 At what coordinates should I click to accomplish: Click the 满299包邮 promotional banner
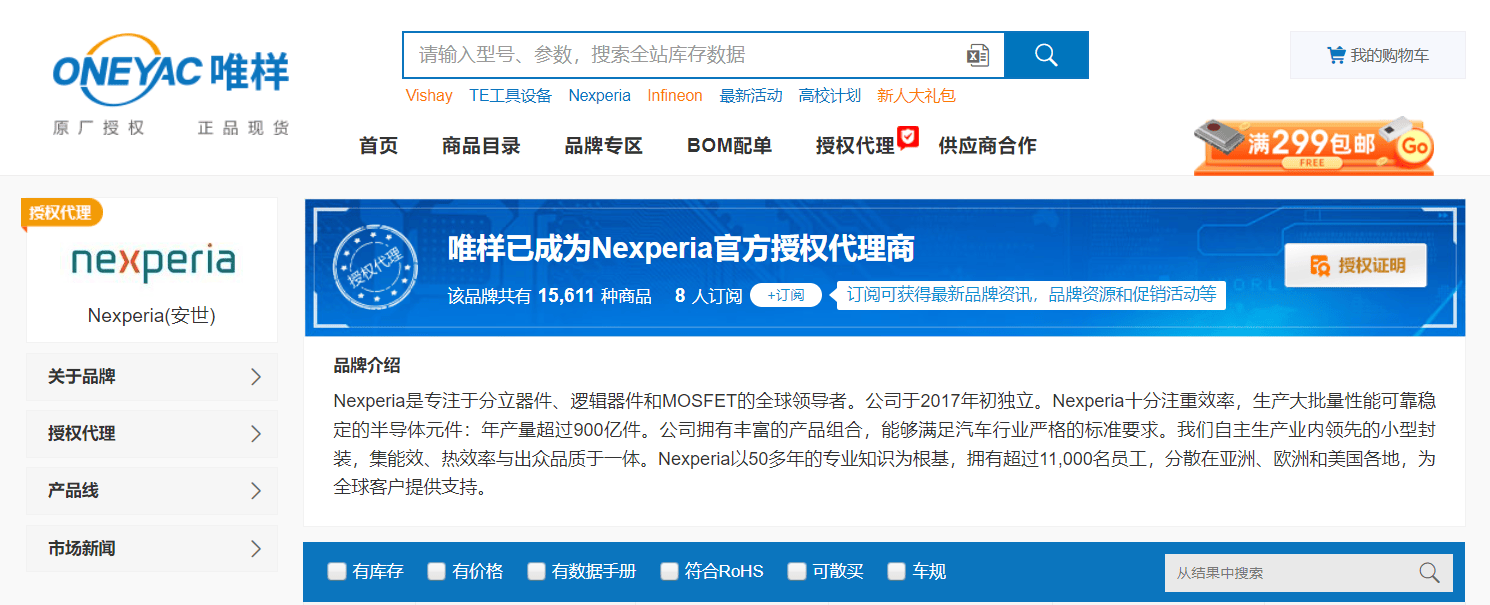[x=1314, y=145]
